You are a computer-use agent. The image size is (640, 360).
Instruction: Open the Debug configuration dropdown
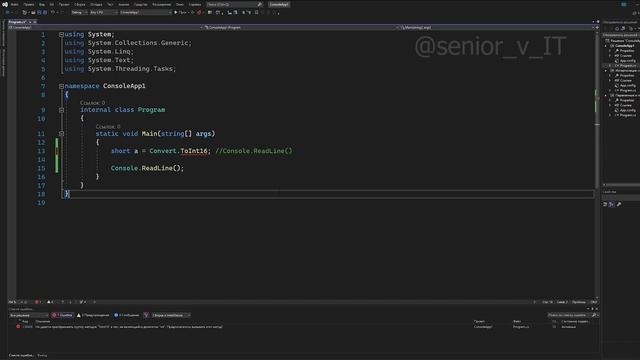pos(79,12)
